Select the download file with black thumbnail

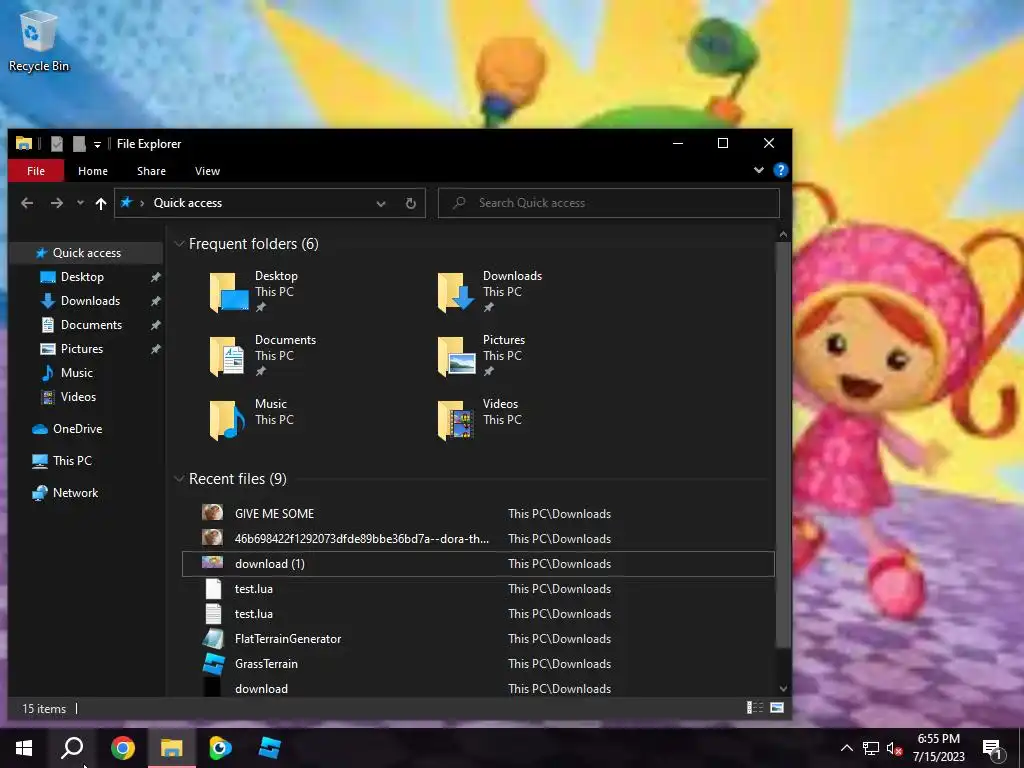coord(478,688)
